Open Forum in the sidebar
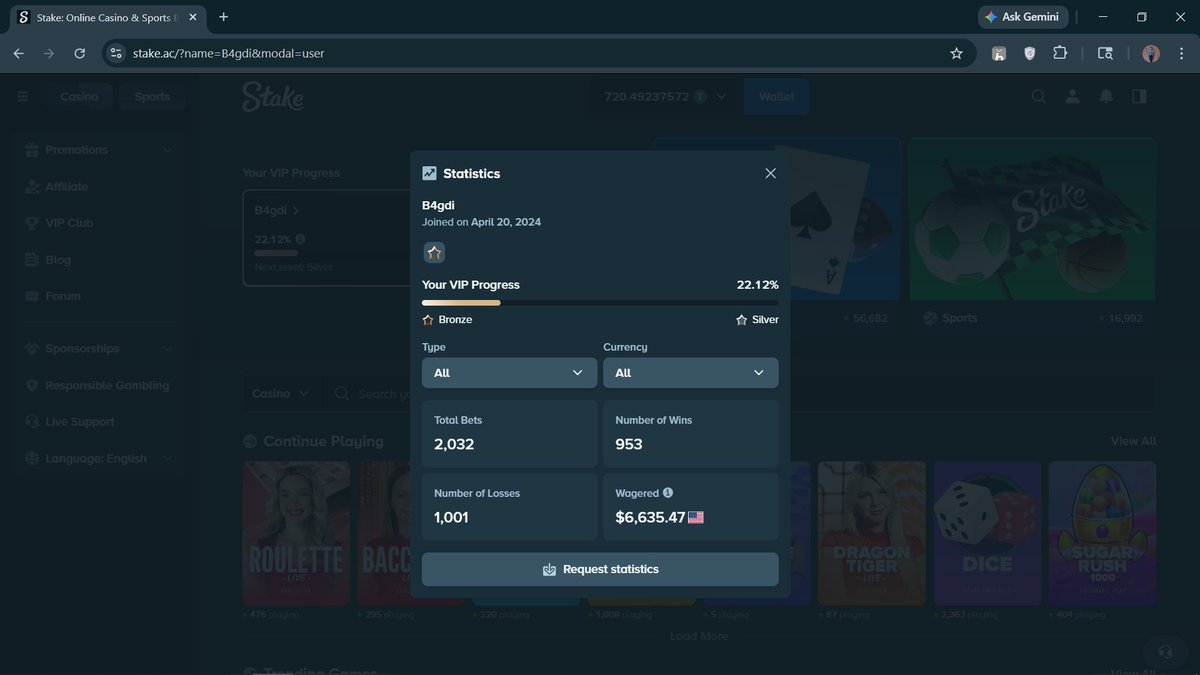This screenshot has height=675, width=1200. [x=99, y=296]
